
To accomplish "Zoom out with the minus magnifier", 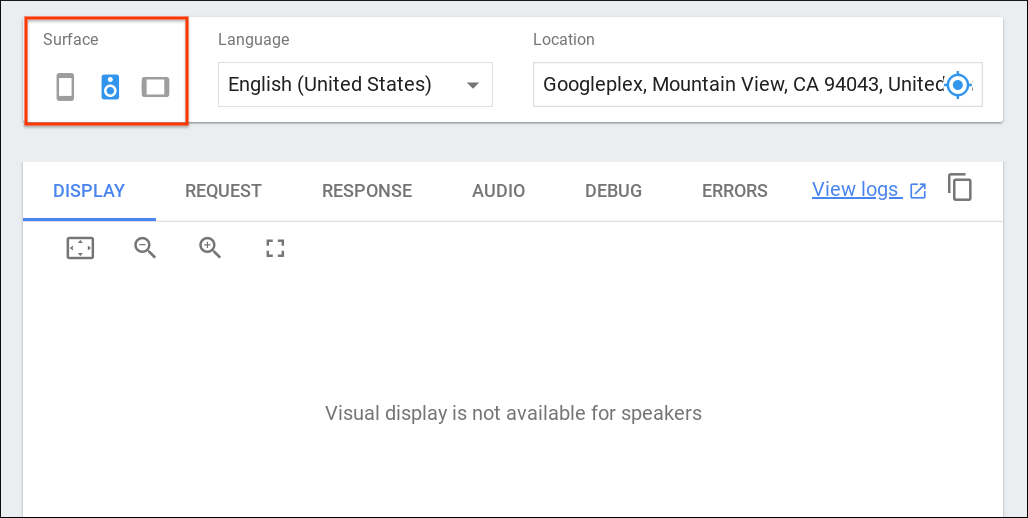I will [145, 248].
